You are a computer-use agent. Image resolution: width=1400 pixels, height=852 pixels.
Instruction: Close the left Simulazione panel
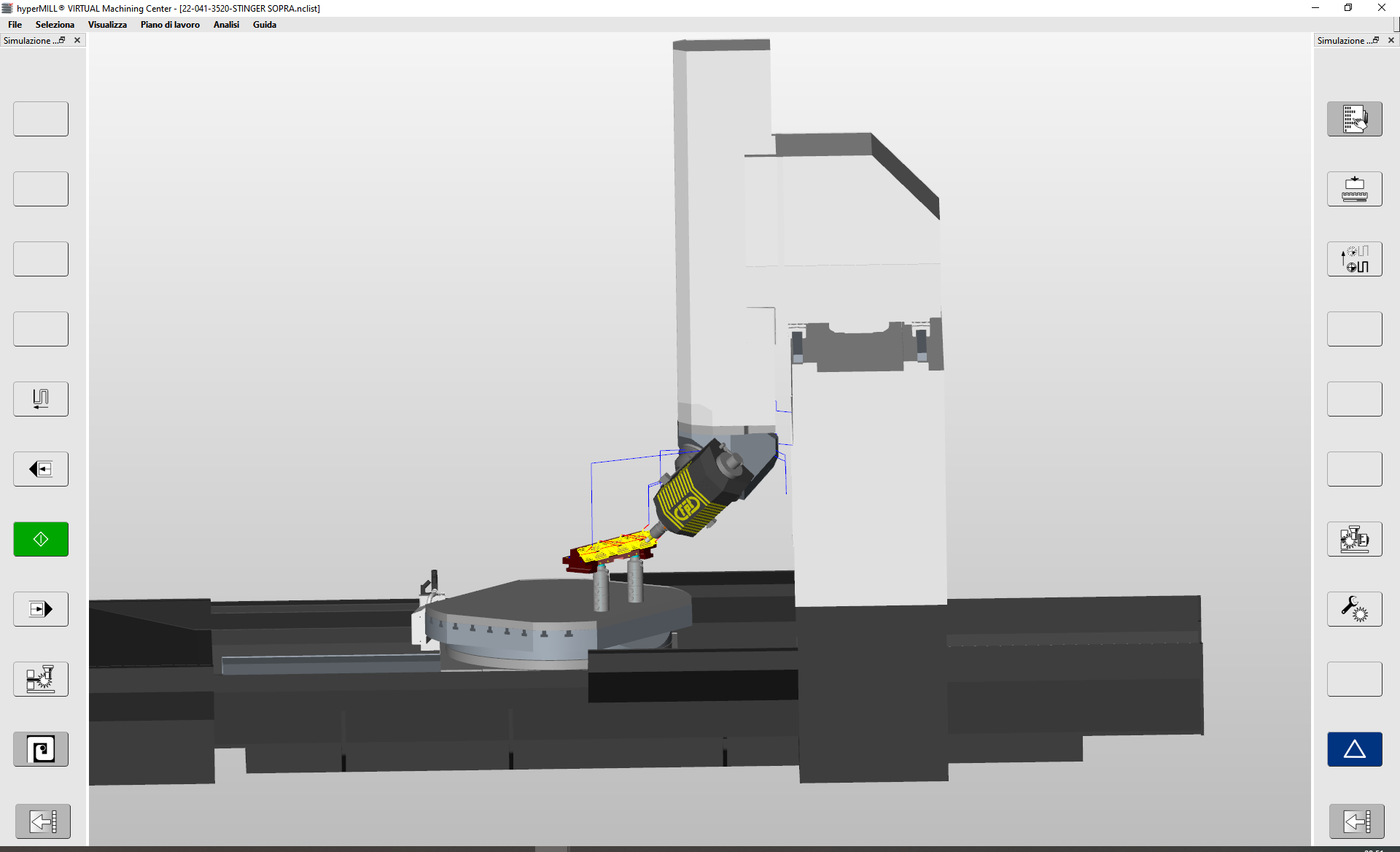[77, 40]
